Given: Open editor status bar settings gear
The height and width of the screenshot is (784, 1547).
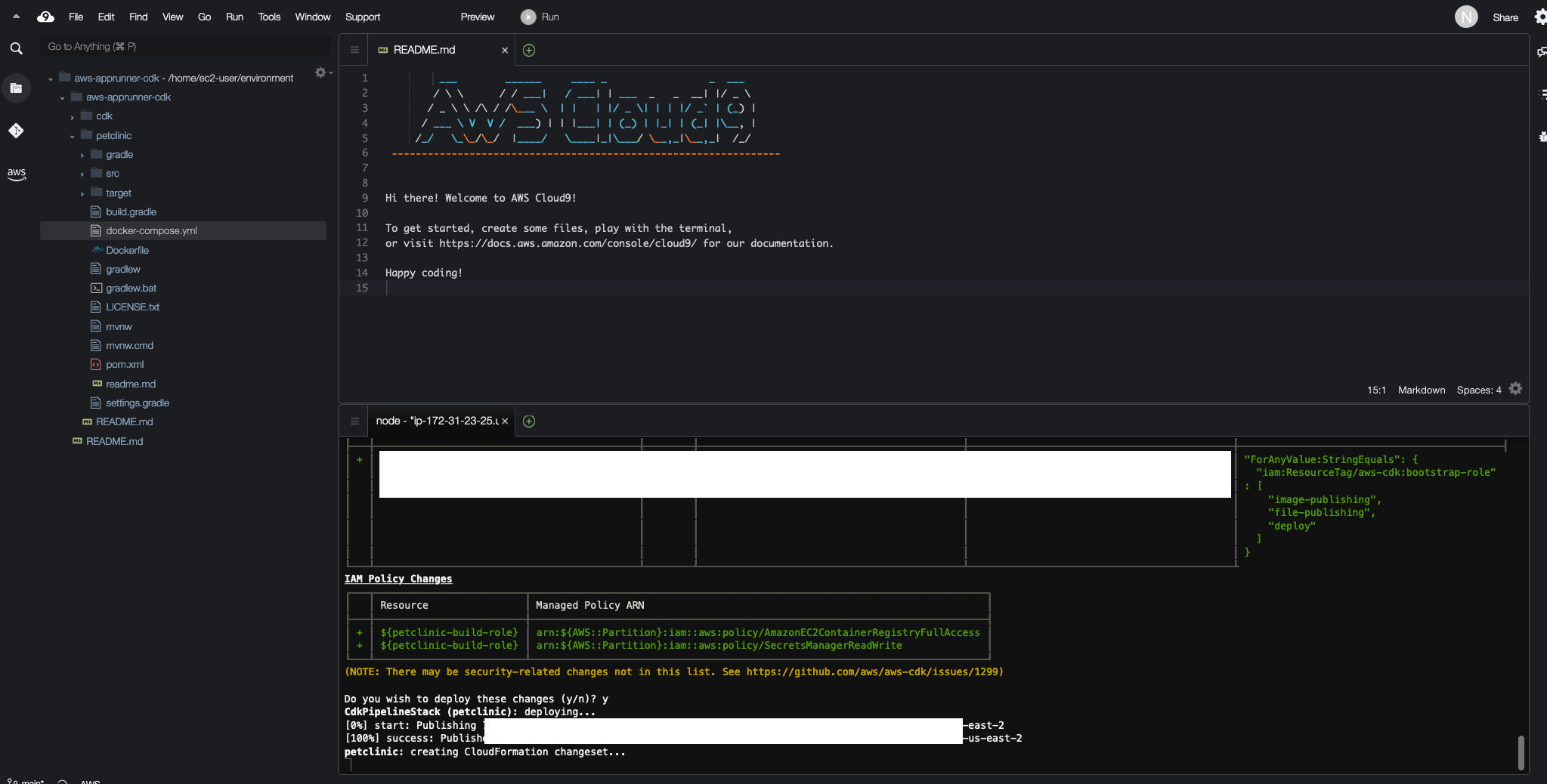Looking at the screenshot, I should [x=1515, y=389].
